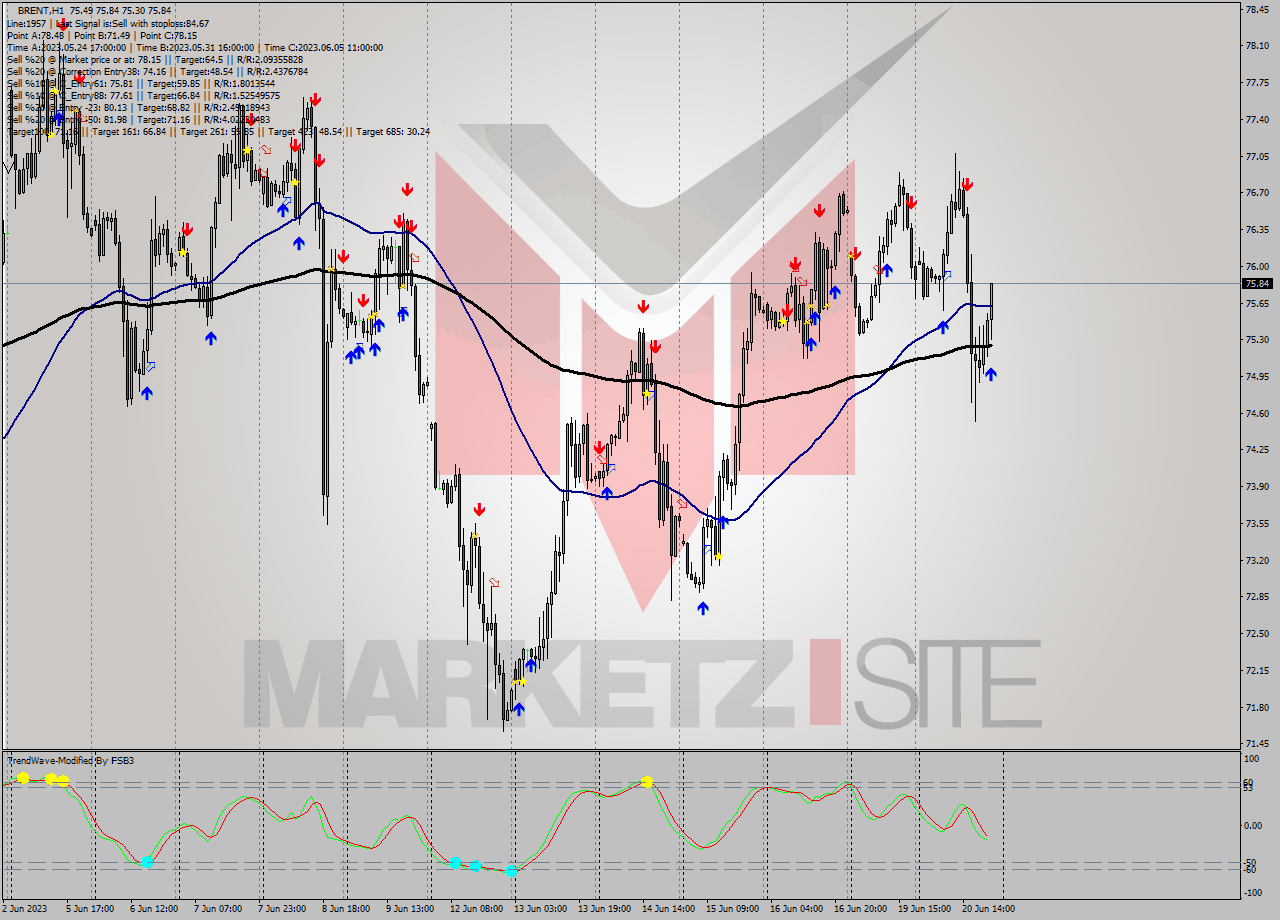Click the 73.90 price scale label
1280x920 pixels.
1257,486
